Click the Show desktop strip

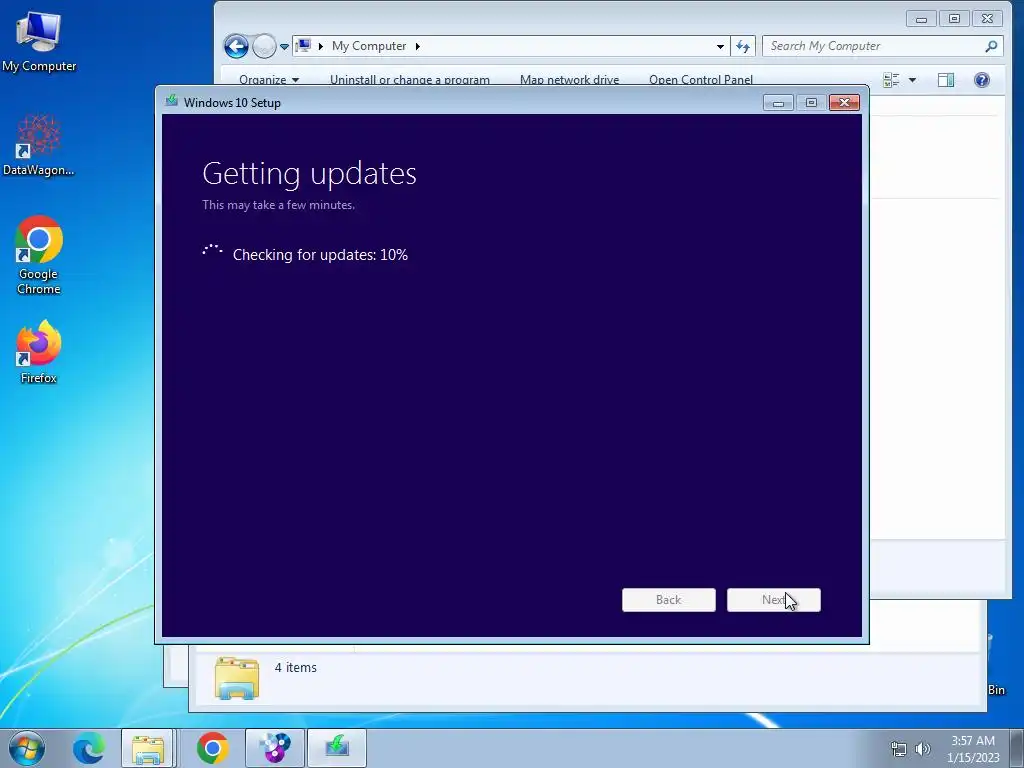pyautogui.click(x=1017, y=748)
